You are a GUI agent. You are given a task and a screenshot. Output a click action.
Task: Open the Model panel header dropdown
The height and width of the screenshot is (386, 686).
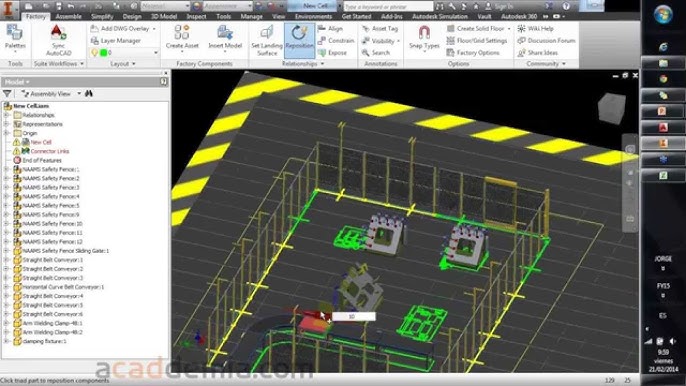click(18, 82)
